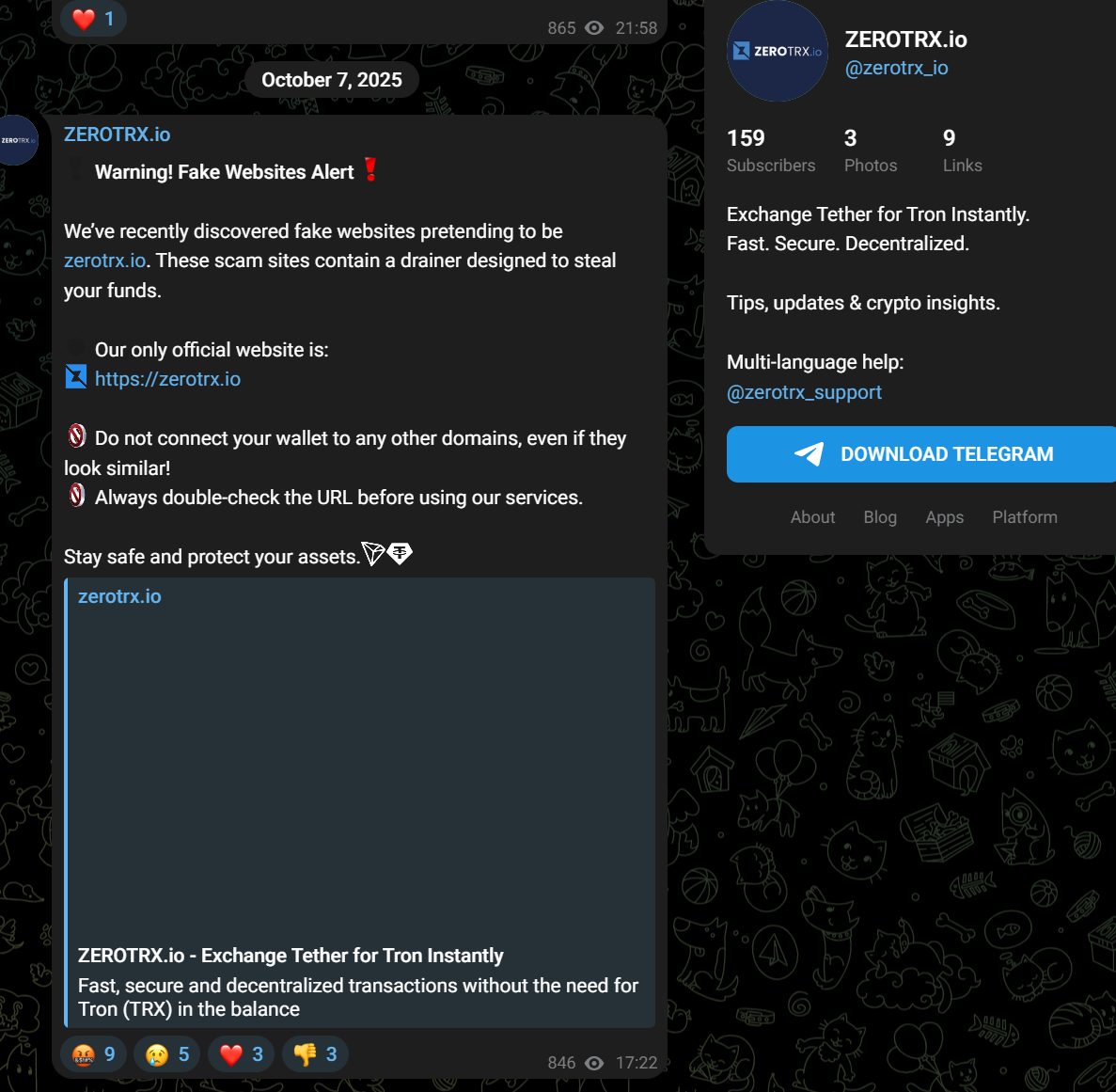Click the thumbs down reaction with 3
This screenshot has width=1116, height=1092.
pos(315,1053)
